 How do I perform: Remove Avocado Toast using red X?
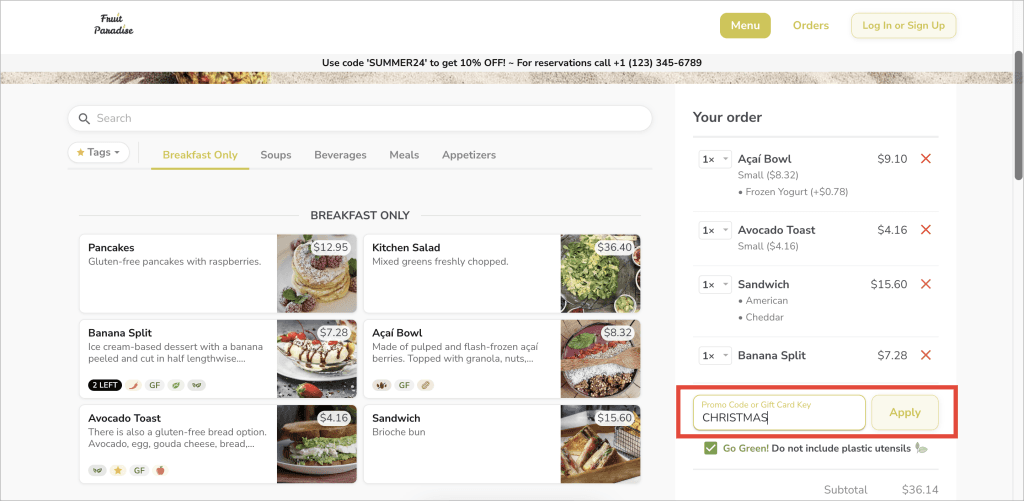click(925, 230)
